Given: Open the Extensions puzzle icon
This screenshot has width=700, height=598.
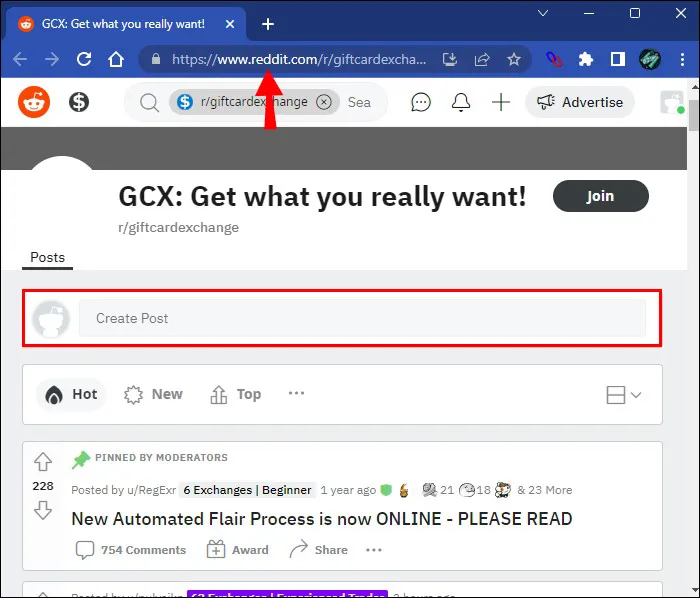Looking at the screenshot, I should click(586, 59).
